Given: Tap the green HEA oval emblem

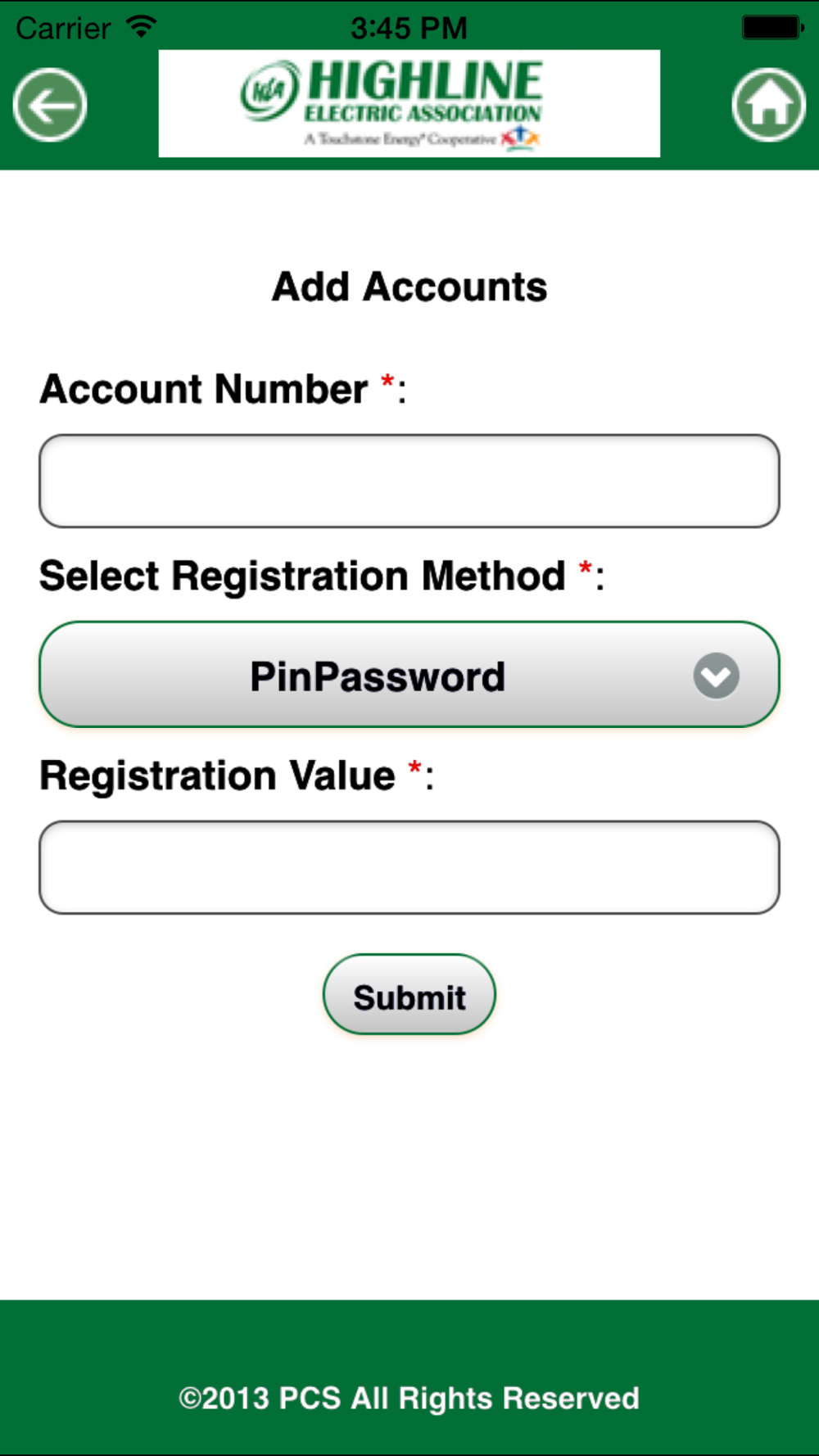Looking at the screenshot, I should point(270,90).
